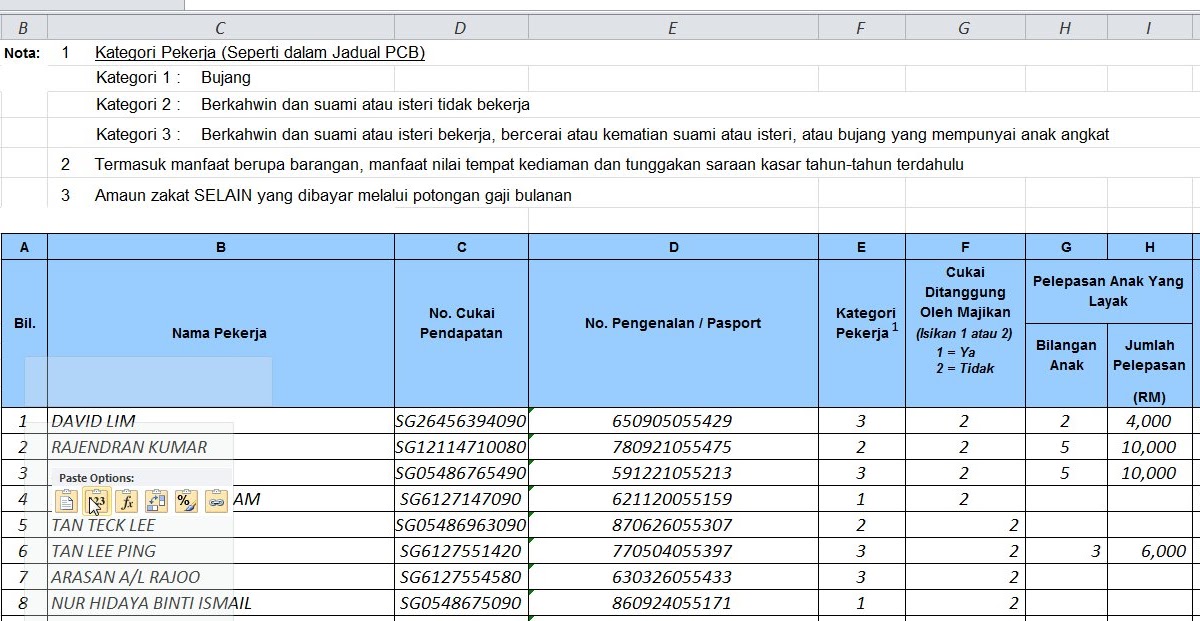1200x621 pixels.
Task: Click the 'Kategori 1 : Bujang' note line
Action: coord(173,77)
